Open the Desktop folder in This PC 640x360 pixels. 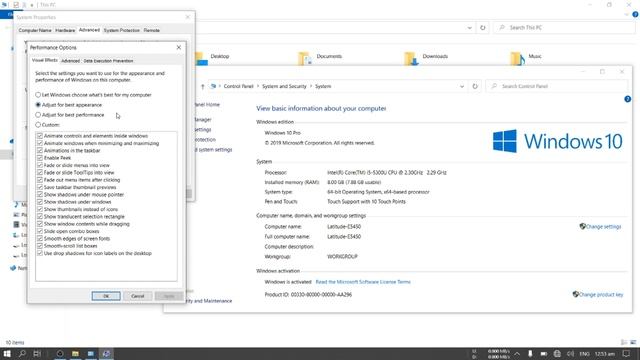pyautogui.click(x=212, y=58)
